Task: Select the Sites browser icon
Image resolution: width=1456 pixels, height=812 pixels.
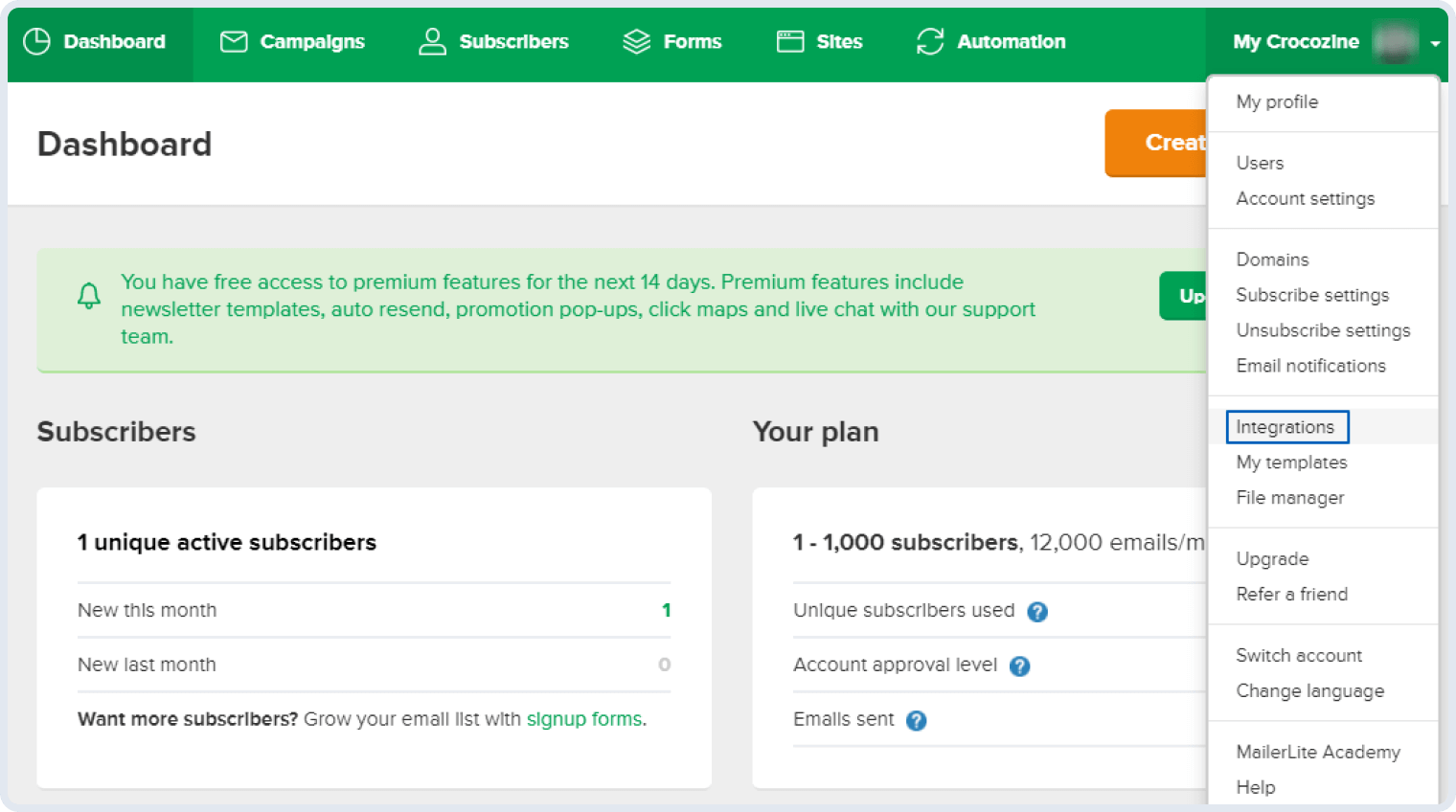Action: (788, 41)
